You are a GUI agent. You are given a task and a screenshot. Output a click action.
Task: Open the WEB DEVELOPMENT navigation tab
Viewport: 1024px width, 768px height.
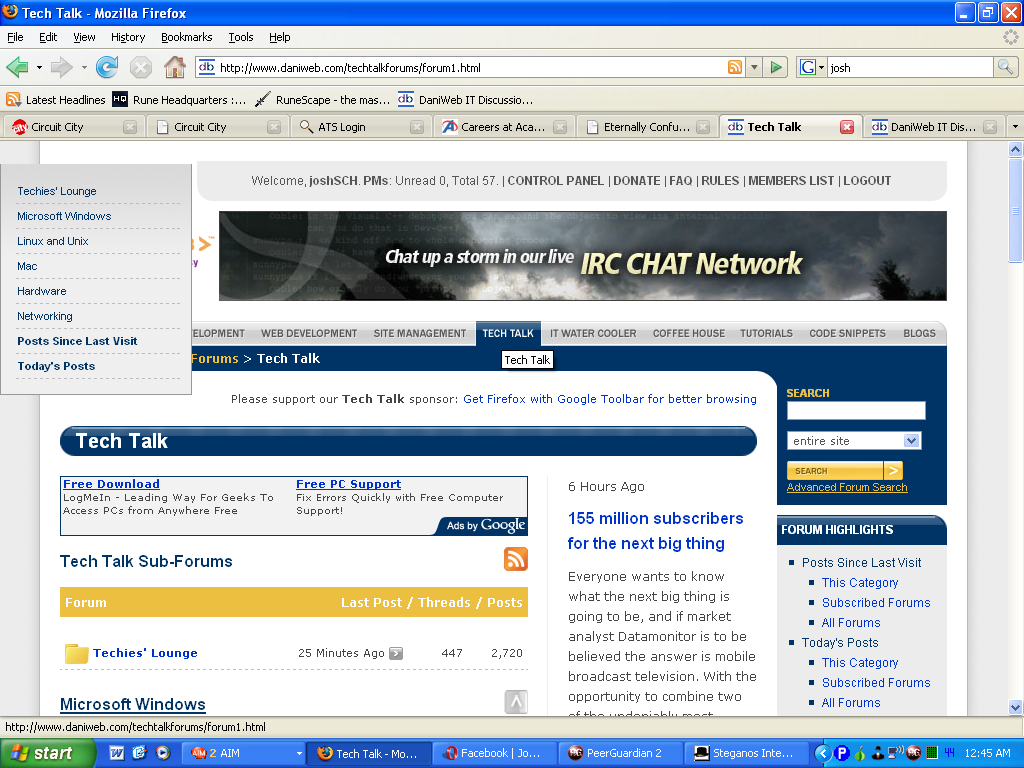tap(309, 333)
